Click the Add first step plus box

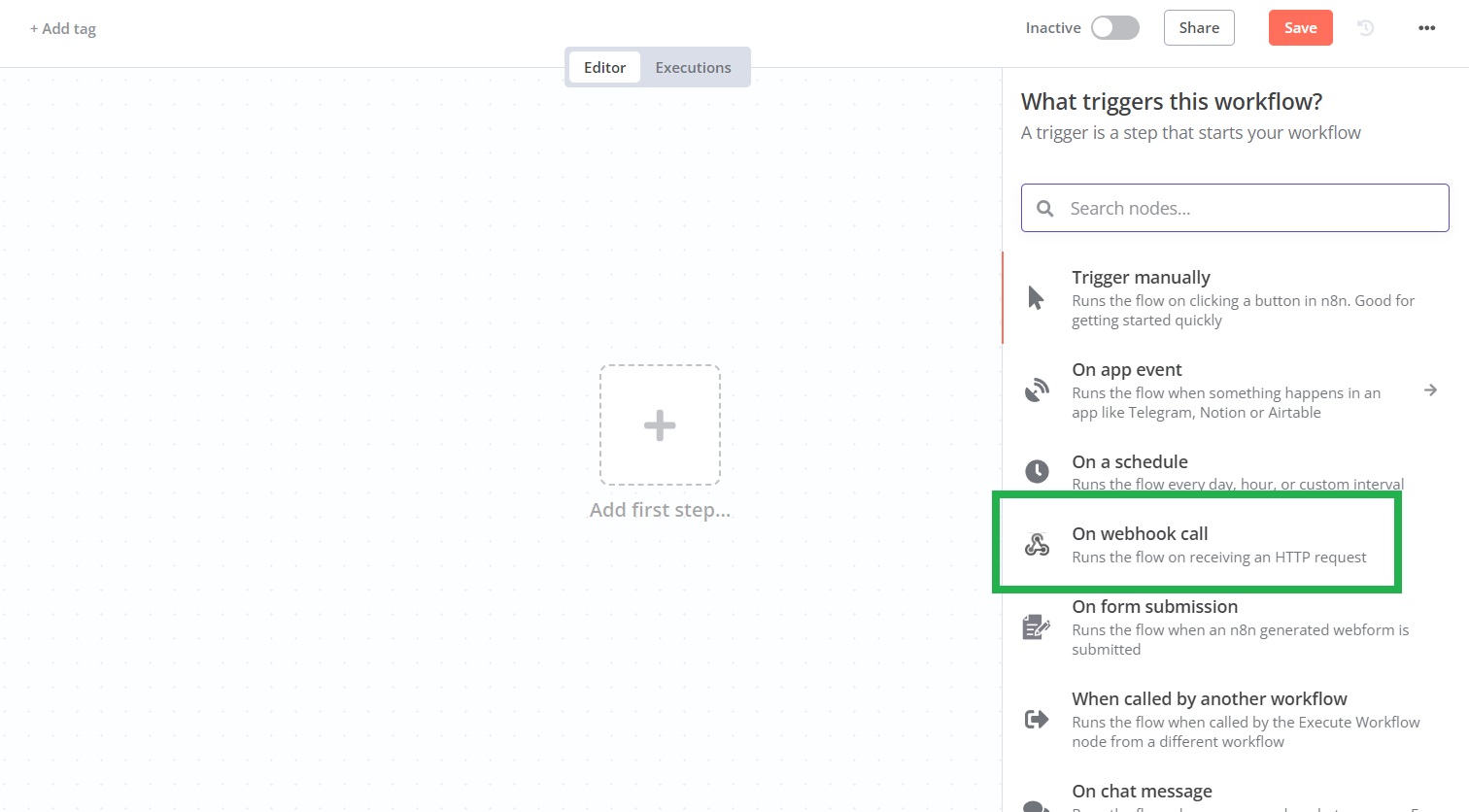click(660, 425)
